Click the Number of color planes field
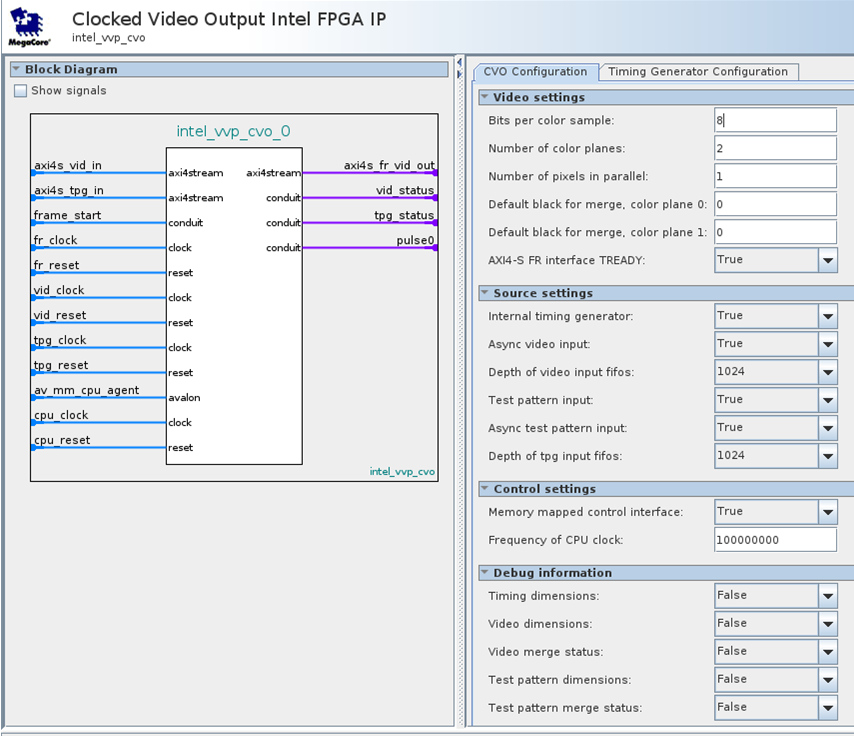Image resolution: width=854 pixels, height=736 pixels. point(775,148)
